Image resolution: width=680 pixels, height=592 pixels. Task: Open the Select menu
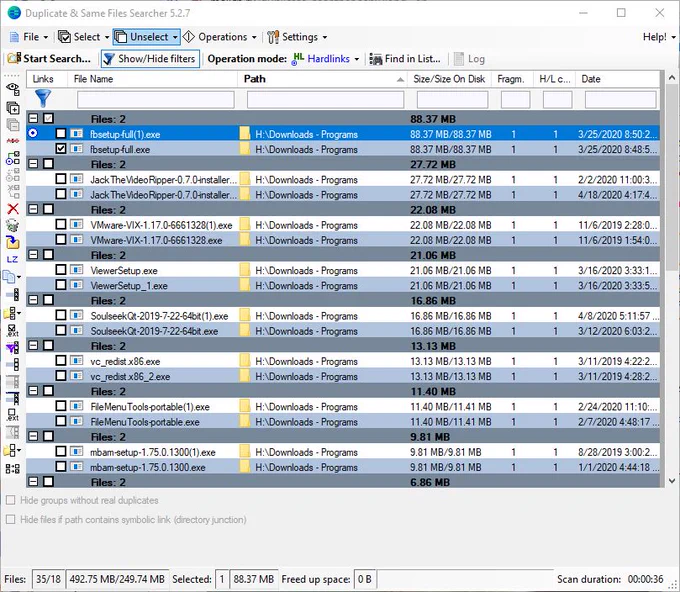pyautogui.click(x=84, y=37)
